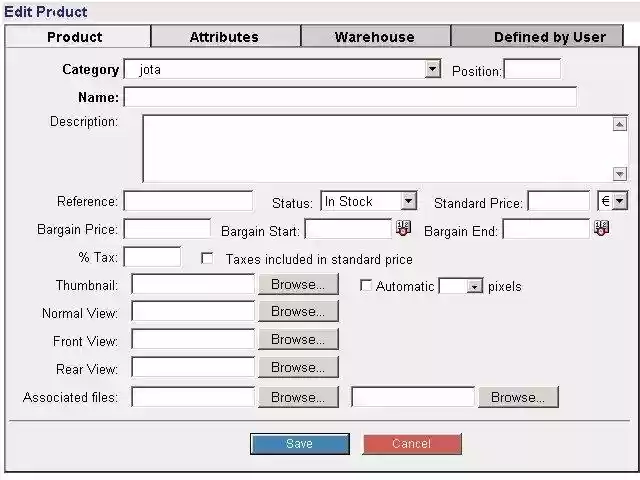Browse for a Rear View image
640x480 pixels.
point(298,367)
